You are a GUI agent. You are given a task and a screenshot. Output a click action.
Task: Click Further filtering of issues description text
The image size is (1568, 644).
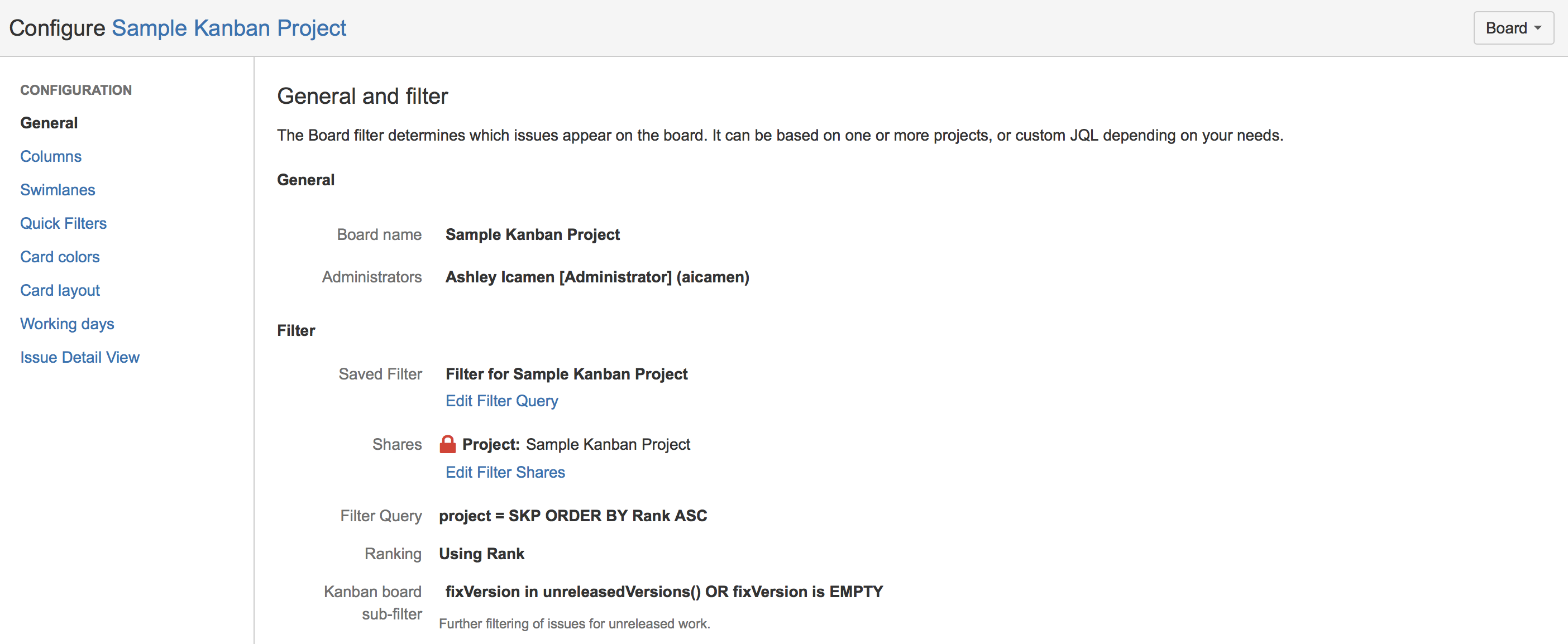[575, 624]
